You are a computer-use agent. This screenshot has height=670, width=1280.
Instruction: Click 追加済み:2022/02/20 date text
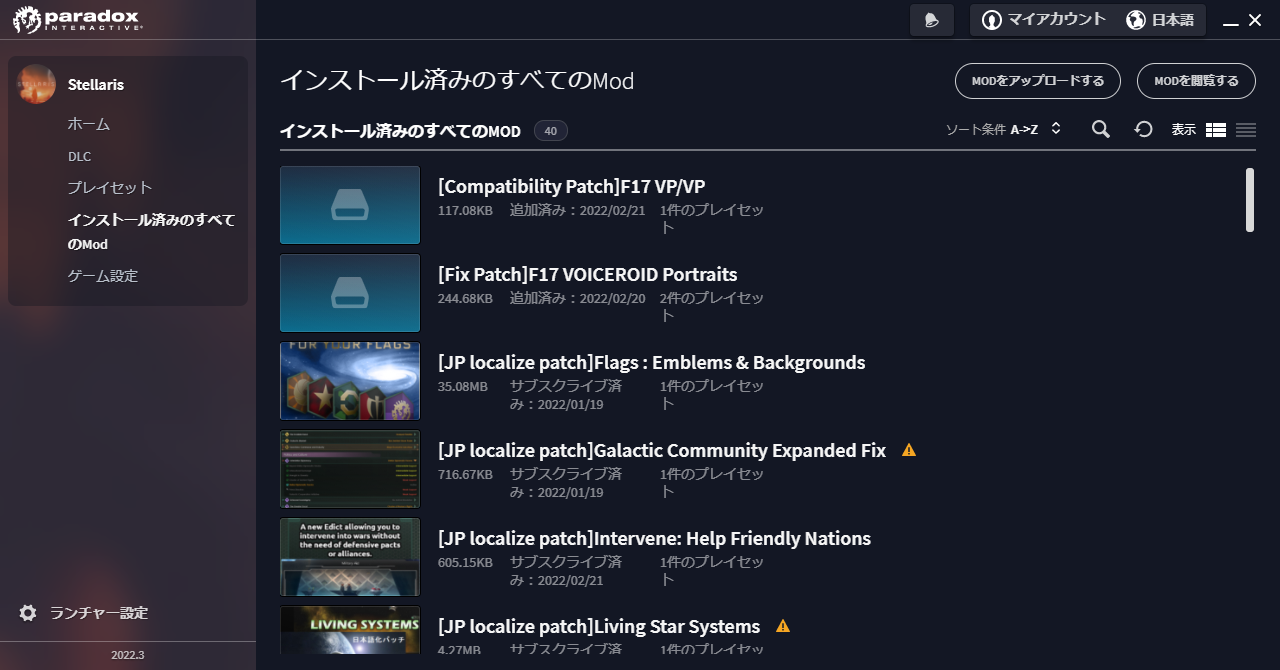tap(578, 299)
